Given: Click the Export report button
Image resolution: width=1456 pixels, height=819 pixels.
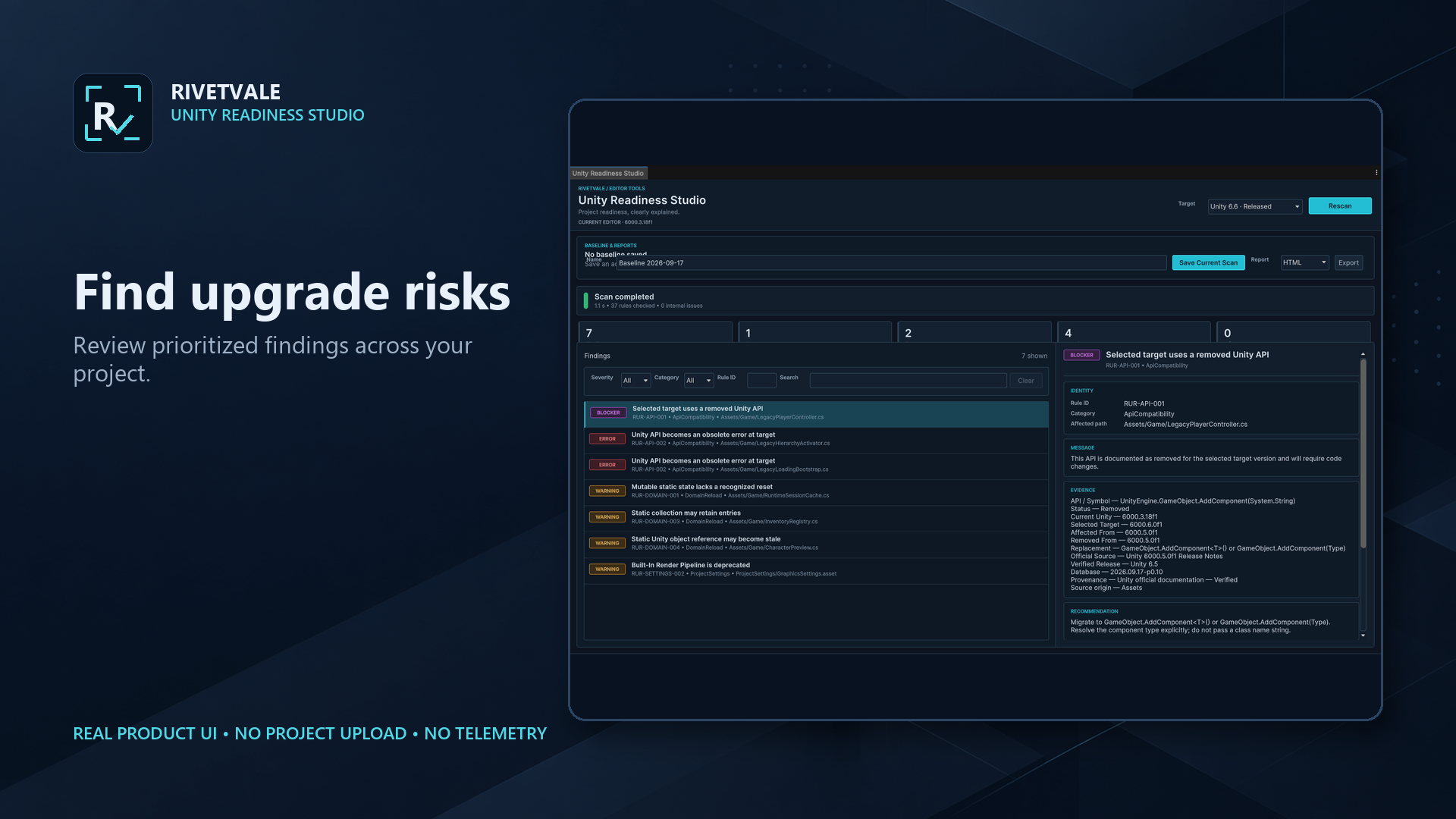Looking at the screenshot, I should (1348, 263).
